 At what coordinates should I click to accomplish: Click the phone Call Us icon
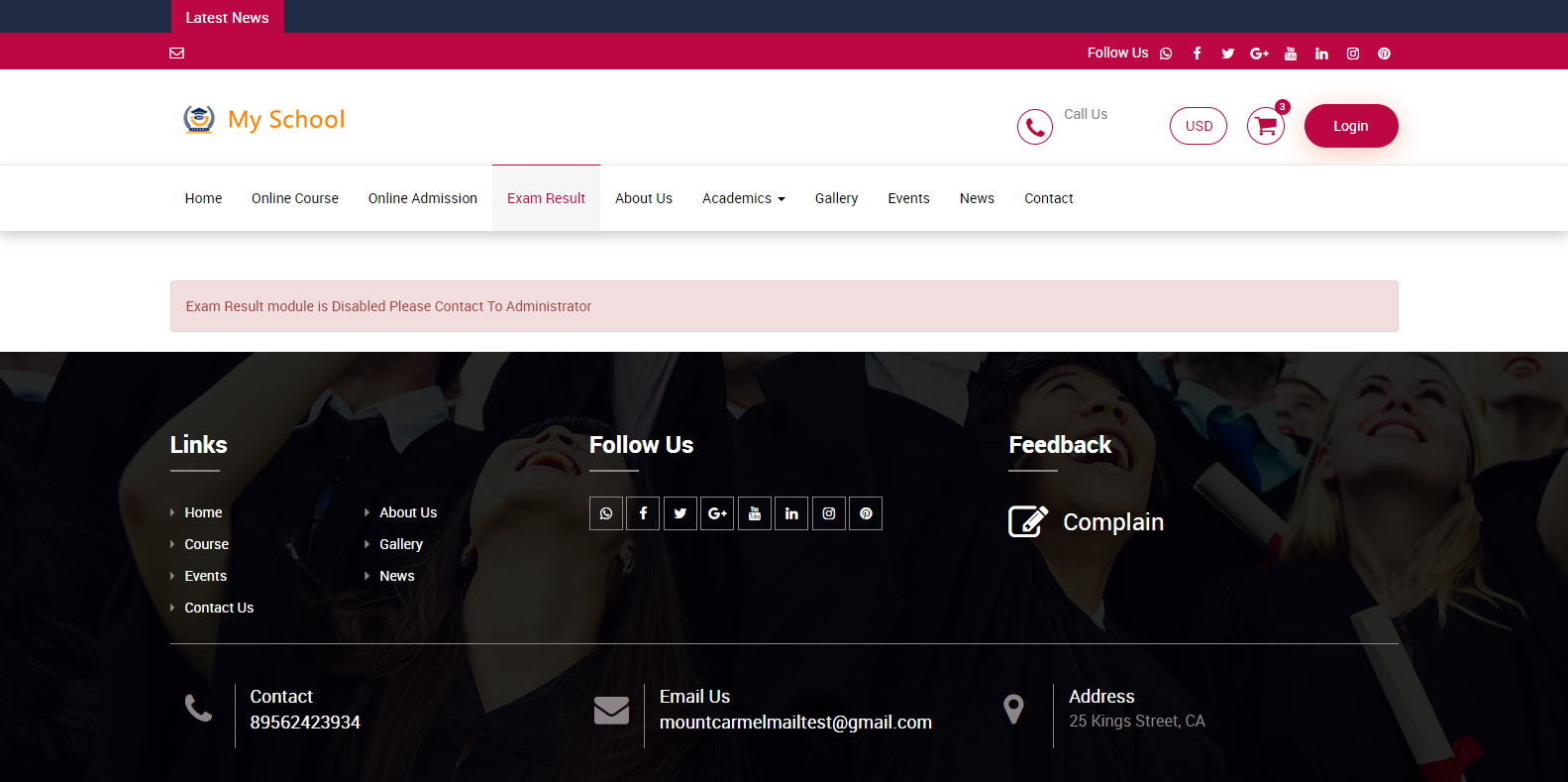point(1034,127)
